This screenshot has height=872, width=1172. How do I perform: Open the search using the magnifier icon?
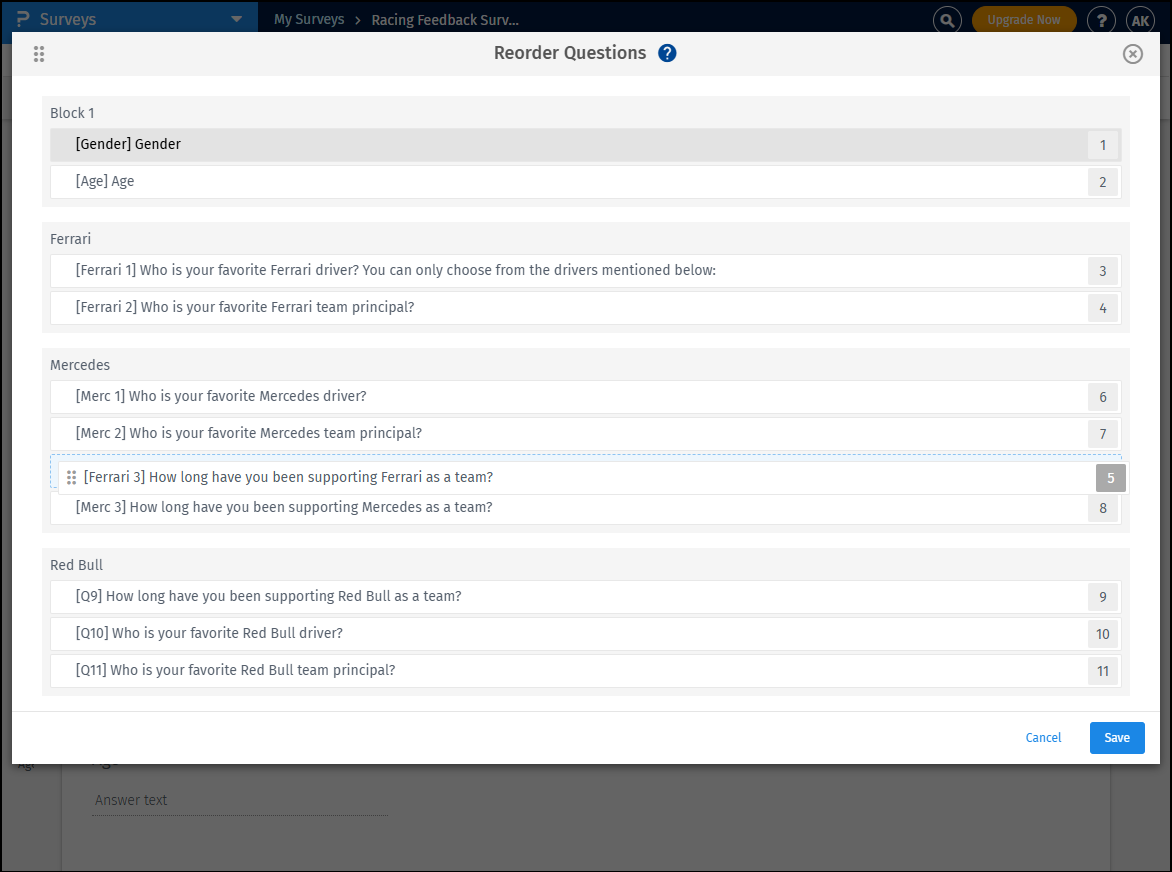[x=947, y=19]
